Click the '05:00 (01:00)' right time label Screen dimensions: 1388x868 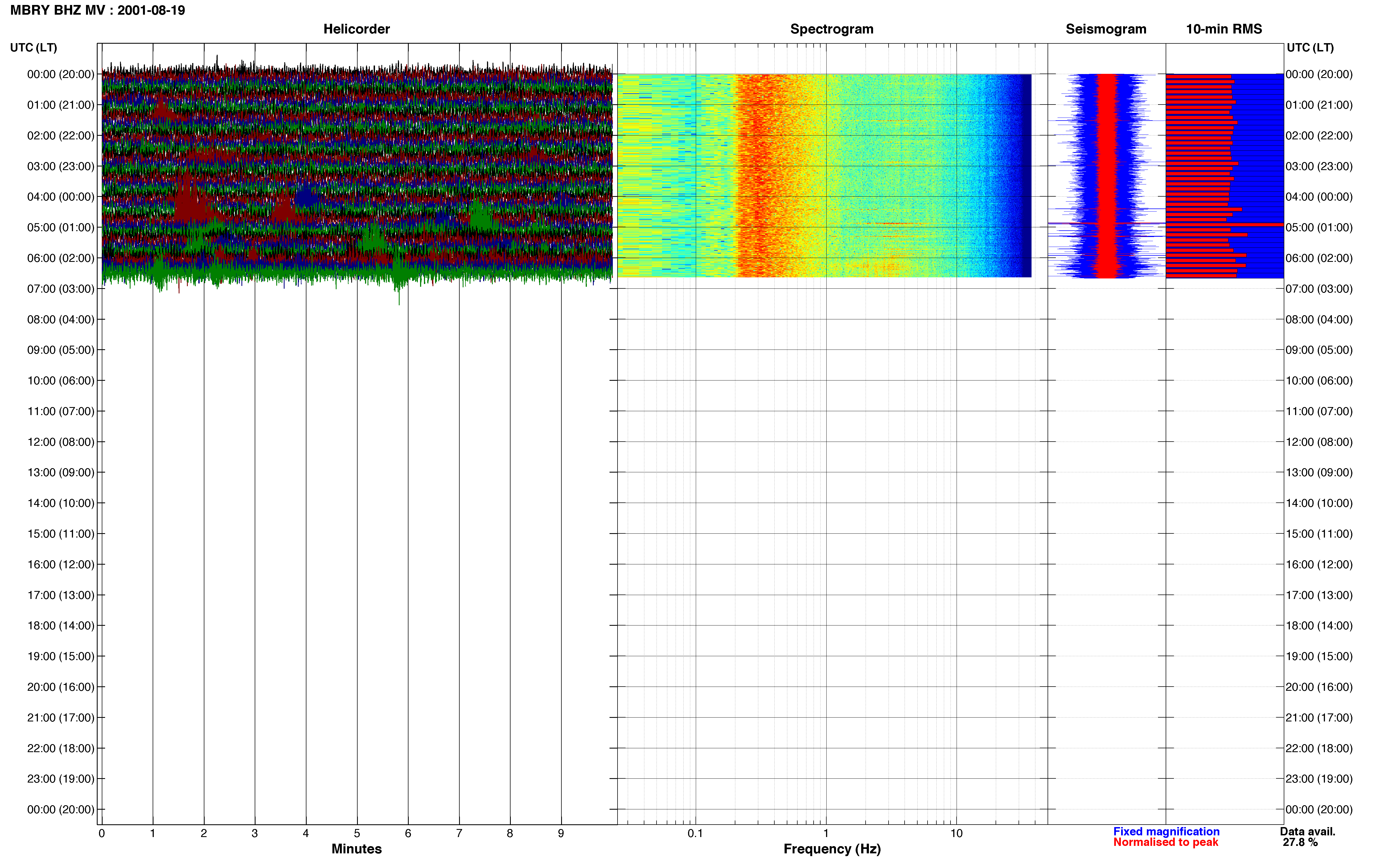[x=1319, y=227]
